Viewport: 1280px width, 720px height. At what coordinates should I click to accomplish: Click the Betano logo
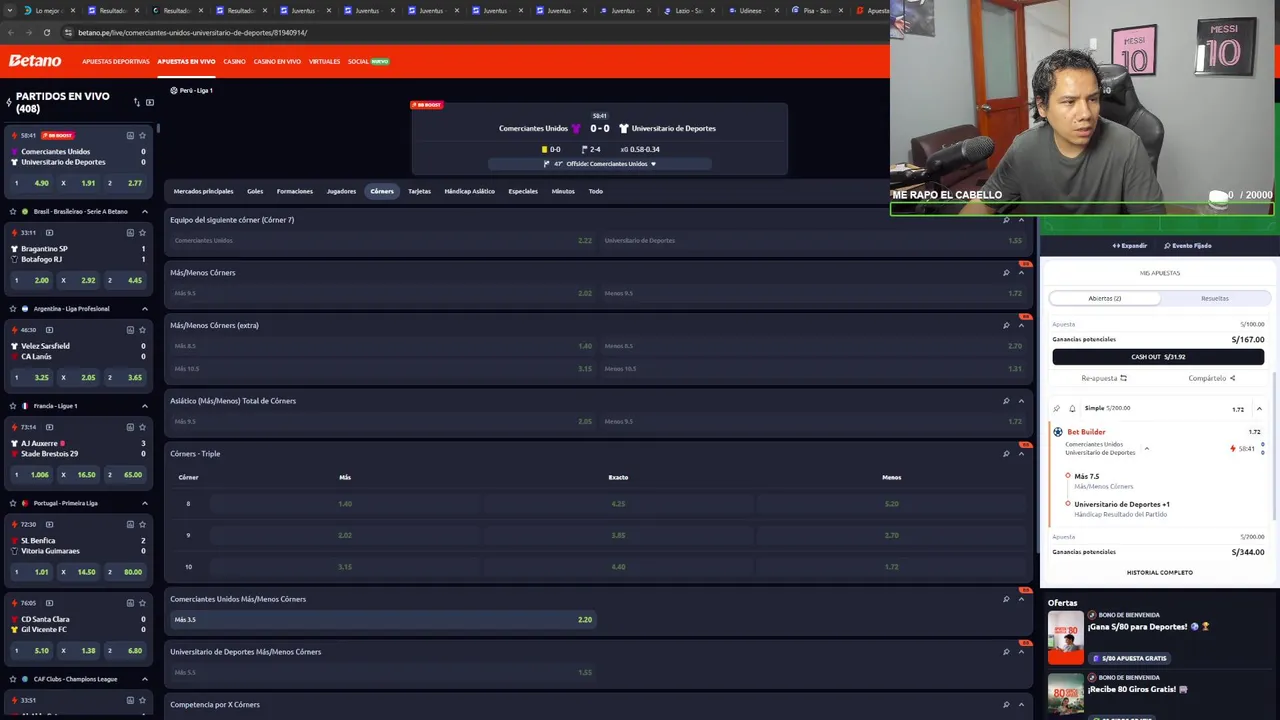pyautogui.click(x=35, y=61)
